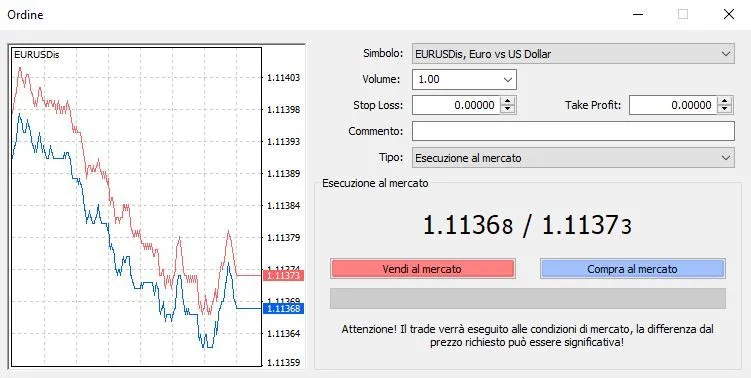Decrease Take Profit with down arrow

point(725,109)
